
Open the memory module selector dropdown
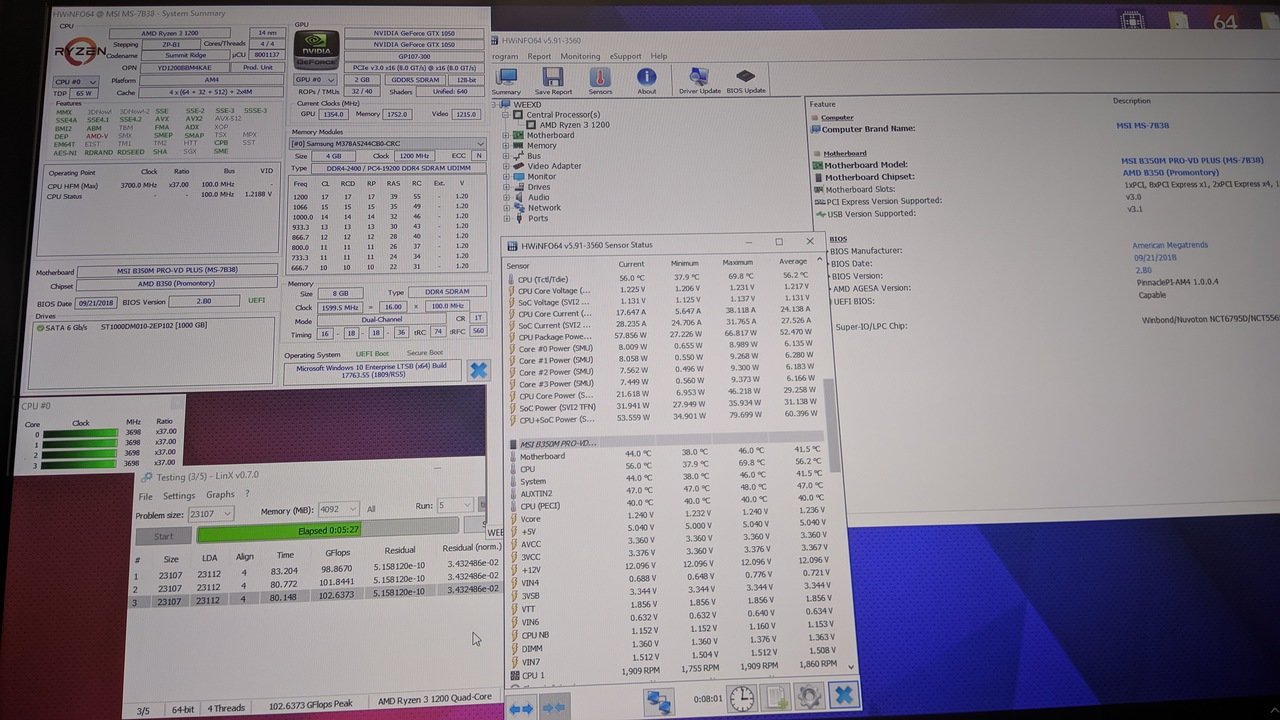pyautogui.click(x=387, y=143)
